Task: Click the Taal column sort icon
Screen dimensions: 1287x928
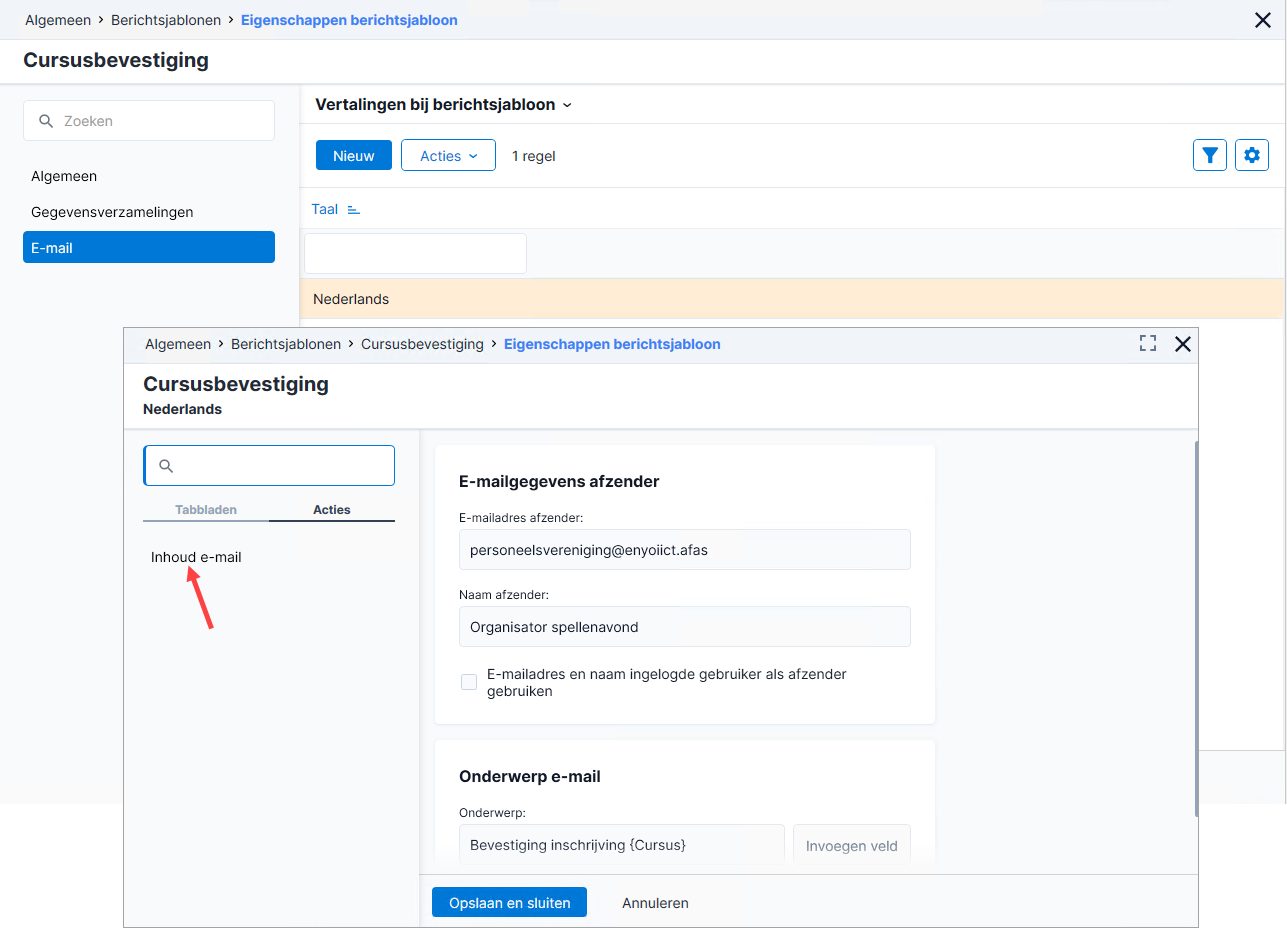Action: pyautogui.click(x=353, y=210)
